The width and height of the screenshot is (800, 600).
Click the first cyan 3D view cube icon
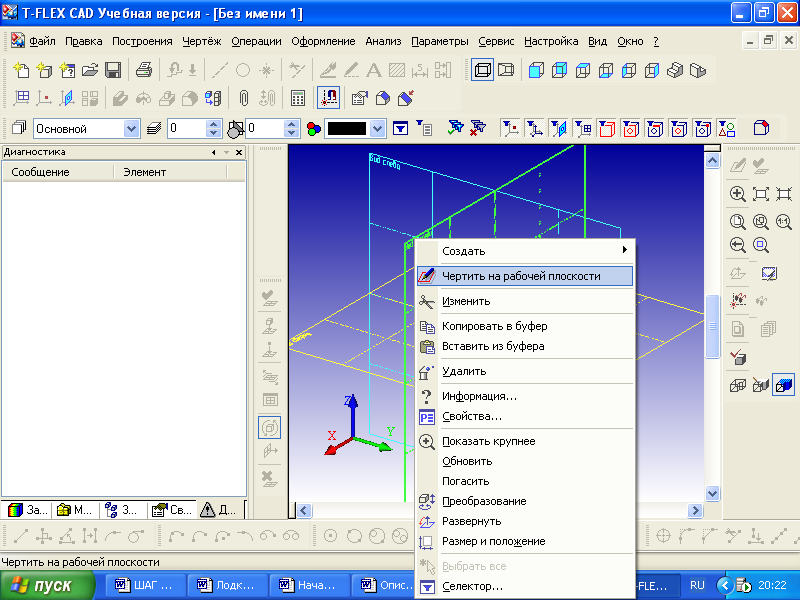[536, 70]
